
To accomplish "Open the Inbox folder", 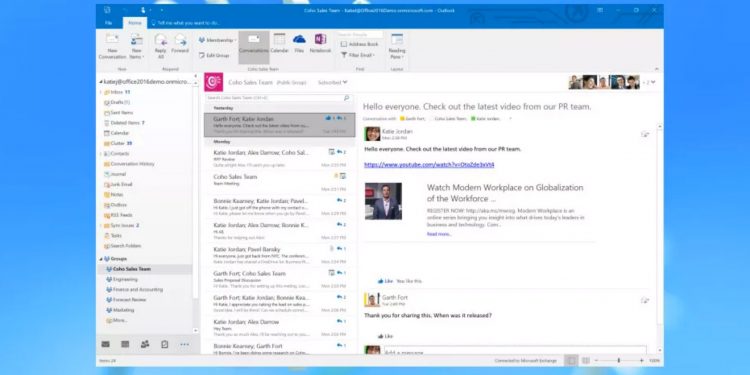I will (117, 92).
